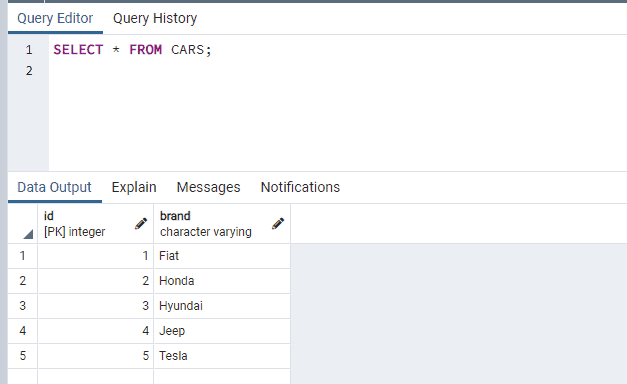Switch to the Query History tab
The width and height of the screenshot is (627, 384).
coord(155,18)
